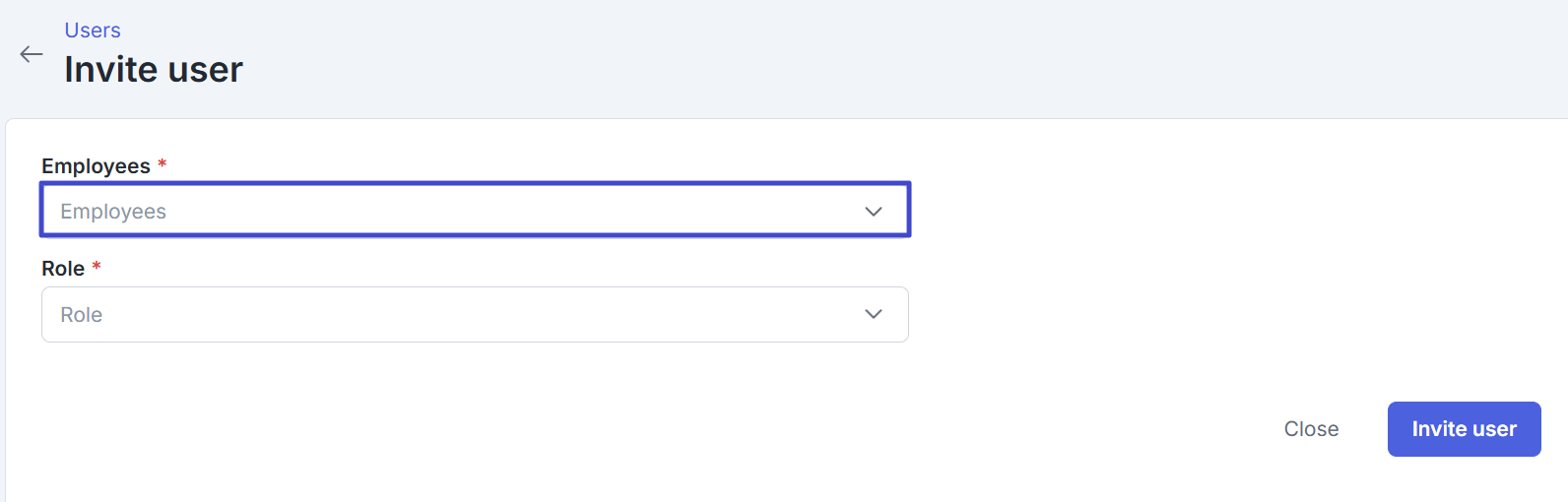1568x502 pixels.
Task: Click middle of the Employees selector box
Action: tap(475, 210)
